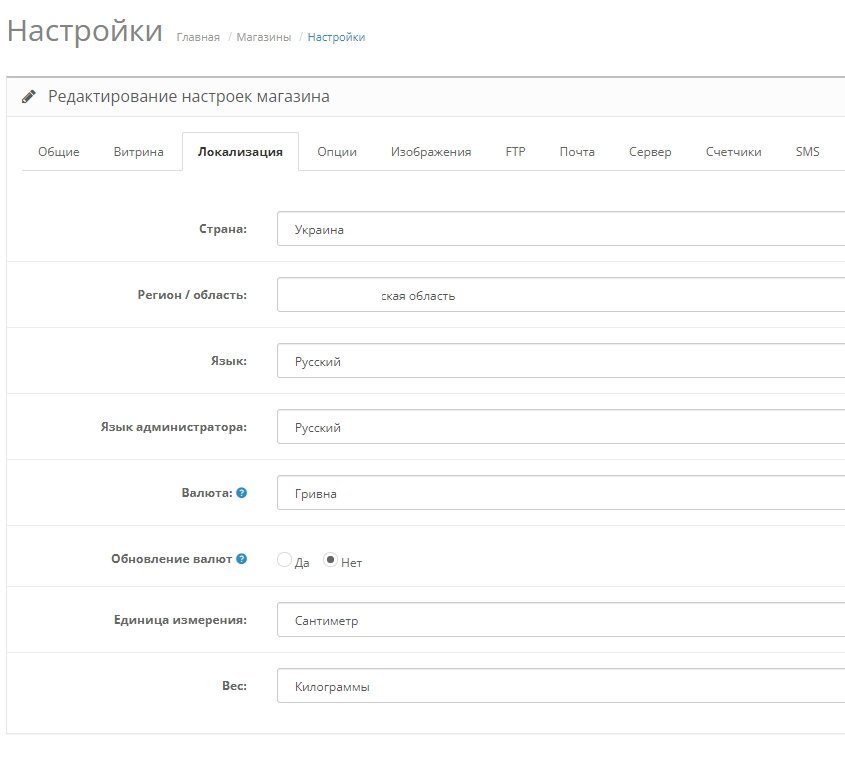Switch to the Витрина tab
Image resolution: width=845 pixels, height=759 pixels.
(x=138, y=152)
